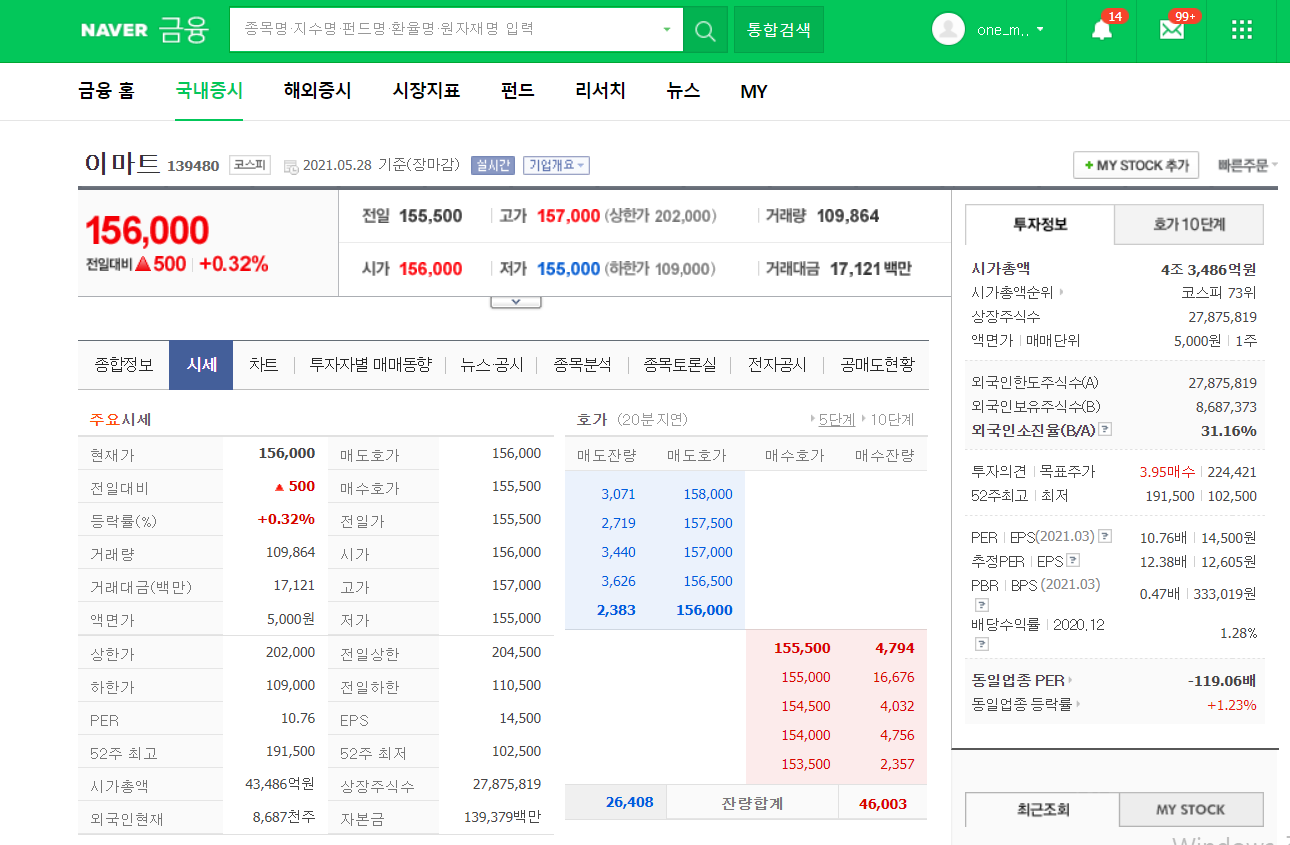Toggle the 실시간 button
1290x845 pixels.
(493, 165)
